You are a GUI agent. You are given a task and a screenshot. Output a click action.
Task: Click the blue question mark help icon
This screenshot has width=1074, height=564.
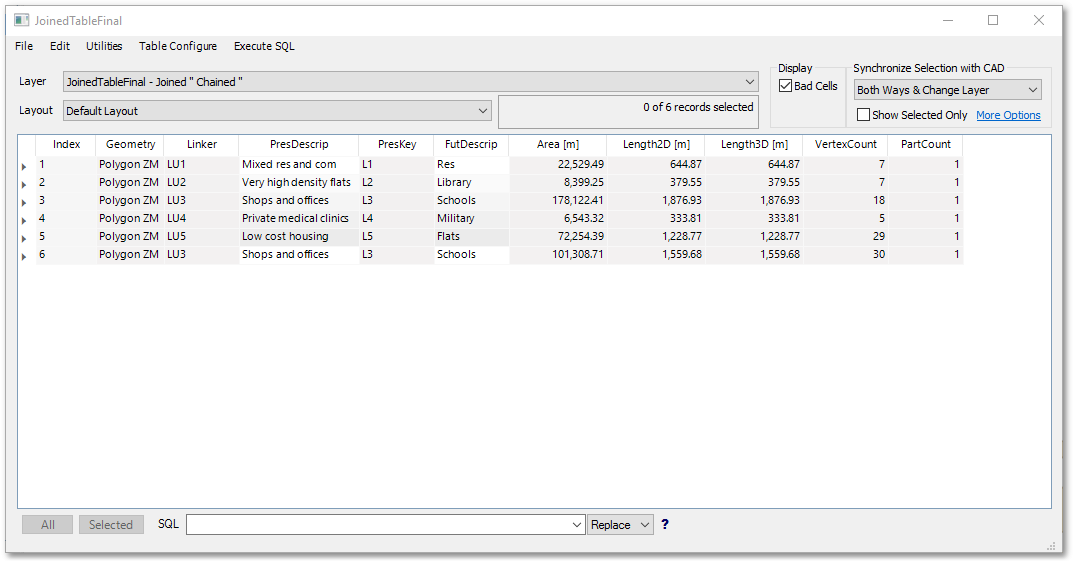click(664, 525)
